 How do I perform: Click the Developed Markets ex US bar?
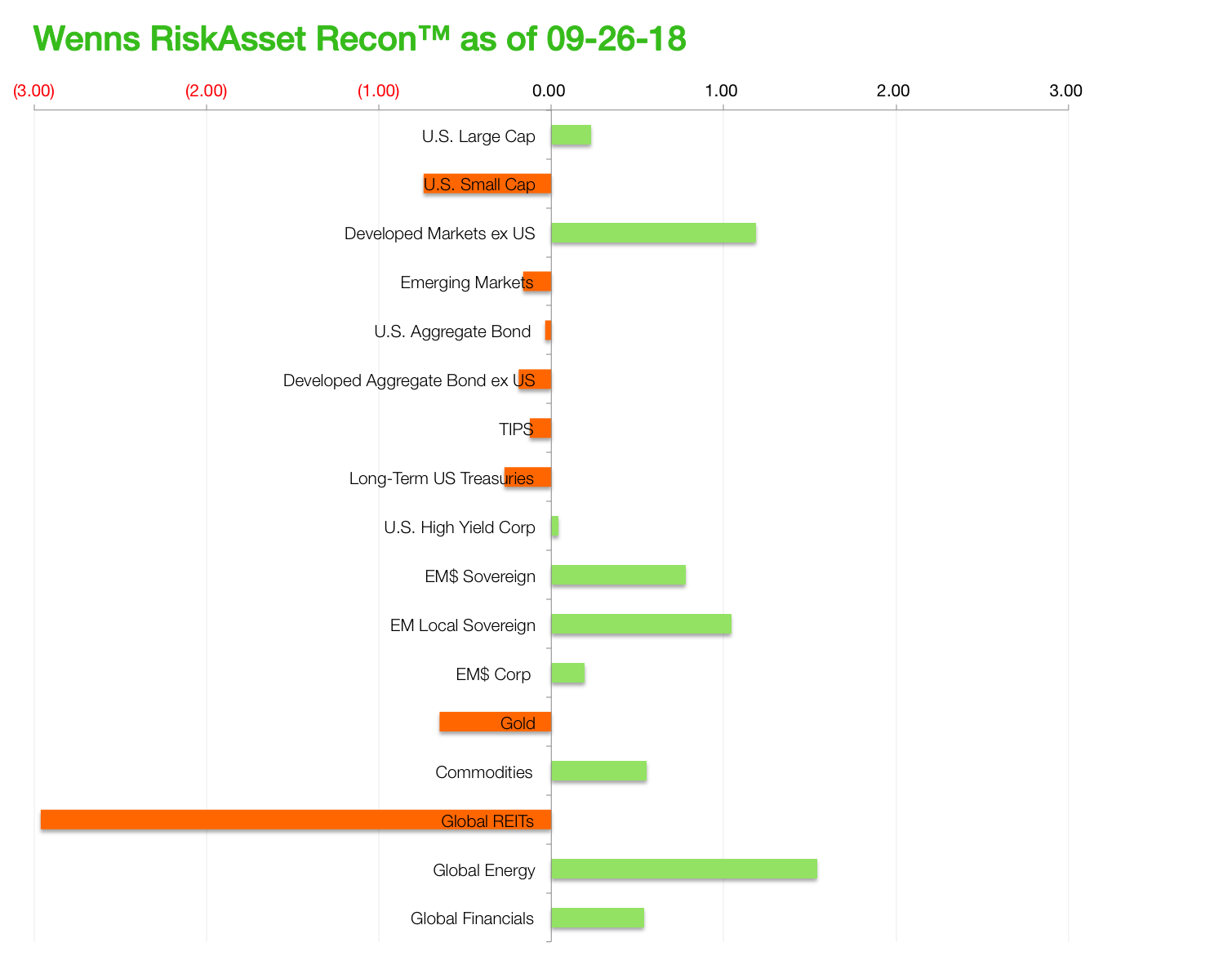tap(654, 233)
